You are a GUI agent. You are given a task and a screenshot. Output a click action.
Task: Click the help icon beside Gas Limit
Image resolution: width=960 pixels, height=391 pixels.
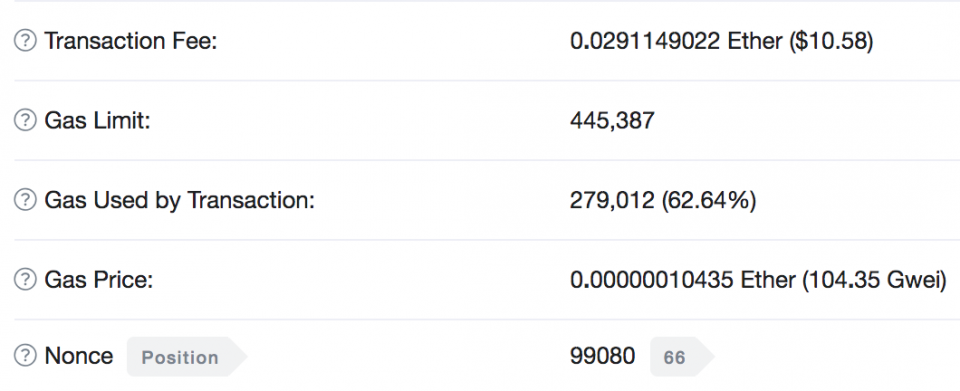(25, 120)
